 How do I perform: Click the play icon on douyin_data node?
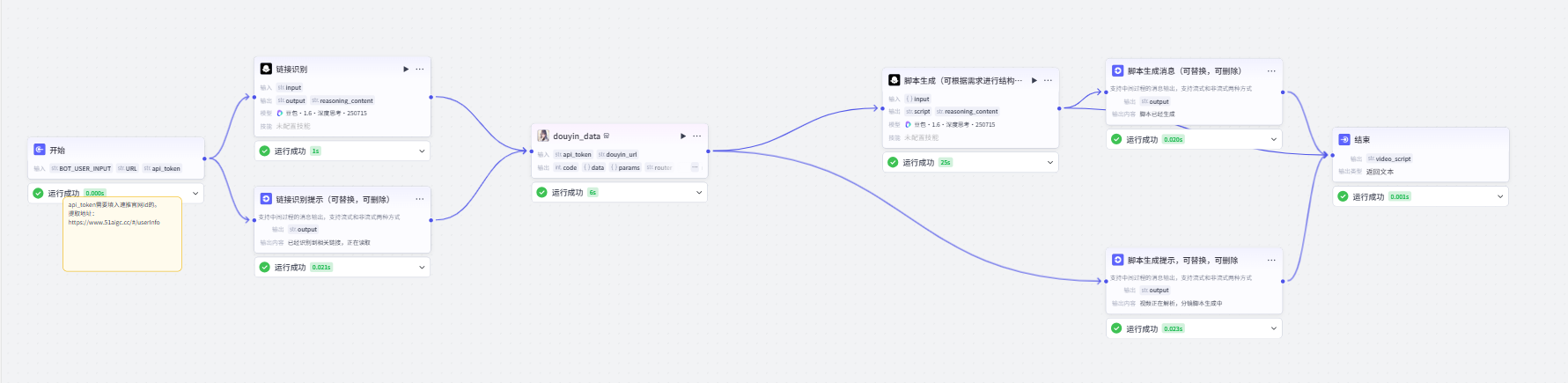pyautogui.click(x=683, y=136)
